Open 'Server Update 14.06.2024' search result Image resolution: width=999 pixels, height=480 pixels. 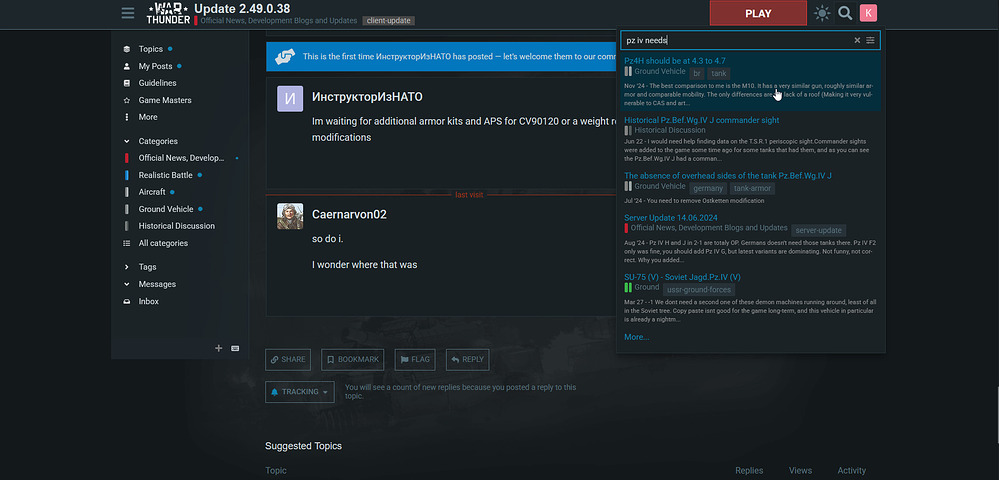(x=671, y=218)
